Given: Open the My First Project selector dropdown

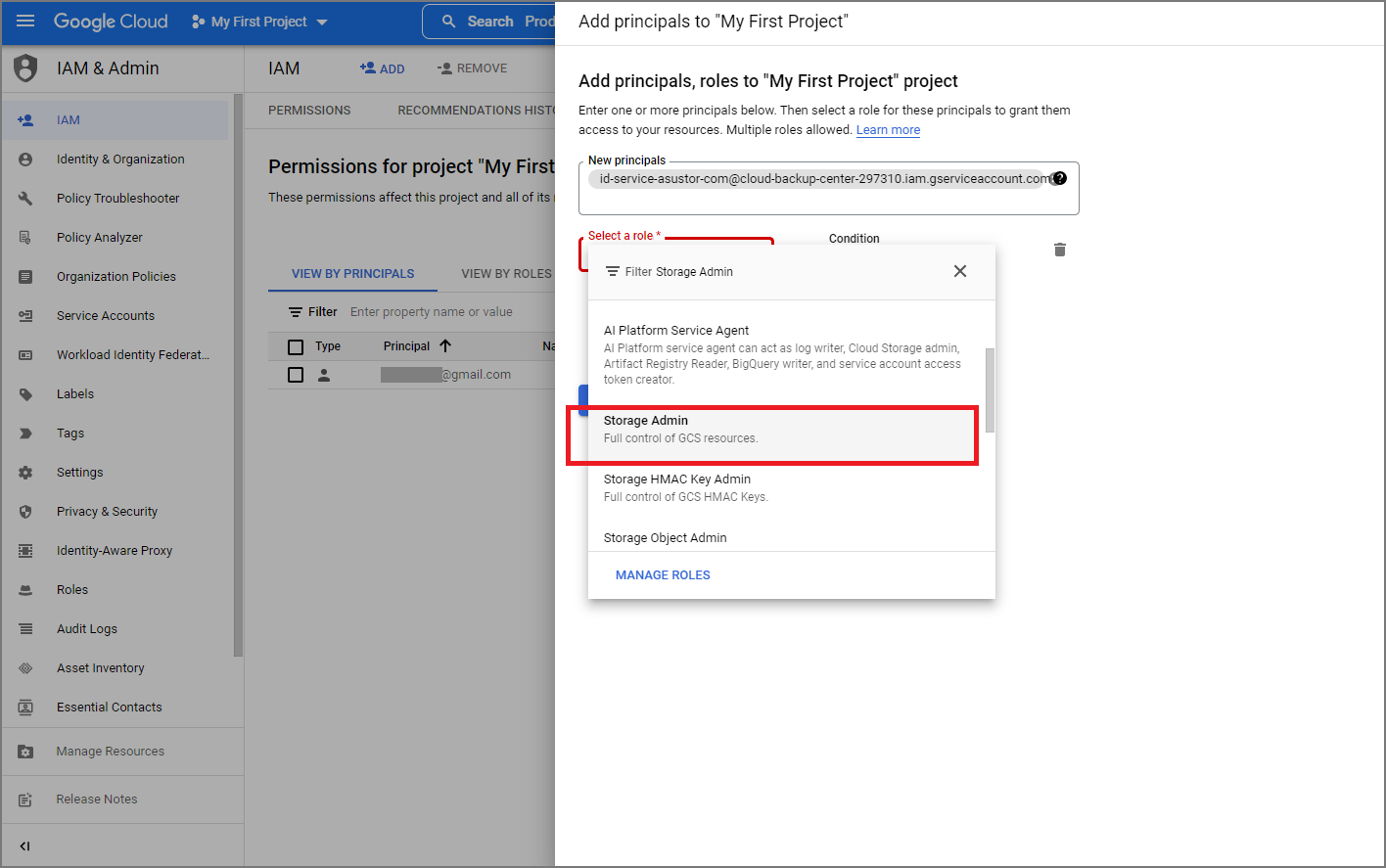Looking at the screenshot, I should pyautogui.click(x=259, y=22).
